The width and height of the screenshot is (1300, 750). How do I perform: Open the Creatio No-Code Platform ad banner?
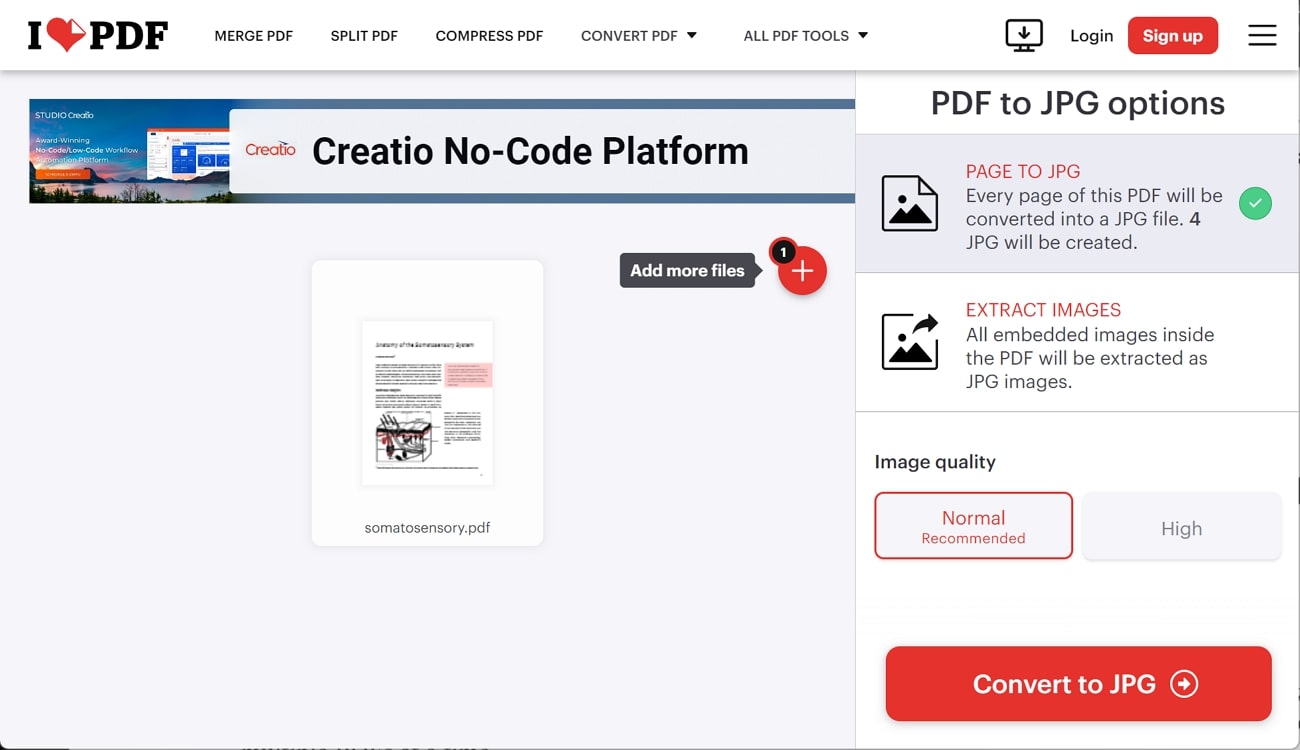pos(442,151)
